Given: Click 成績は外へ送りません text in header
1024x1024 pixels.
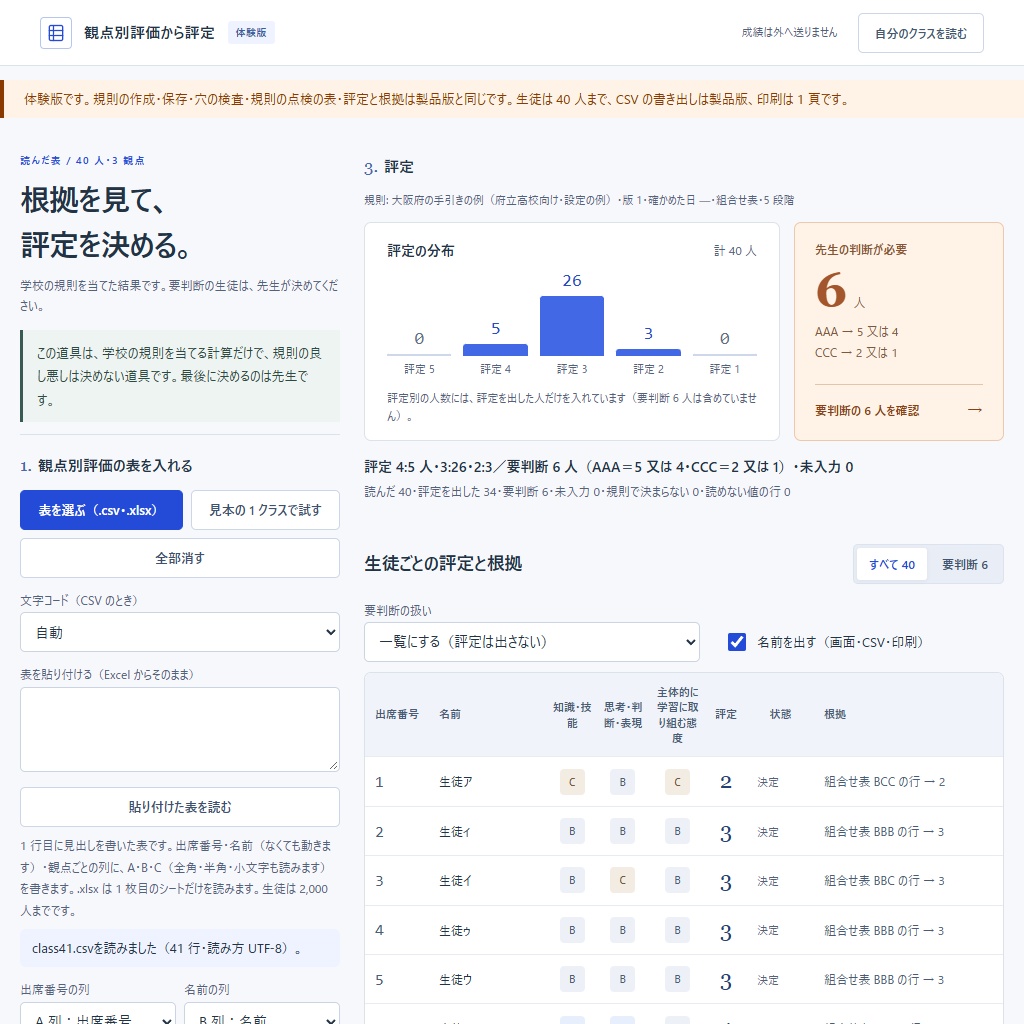Looking at the screenshot, I should (x=789, y=32).
